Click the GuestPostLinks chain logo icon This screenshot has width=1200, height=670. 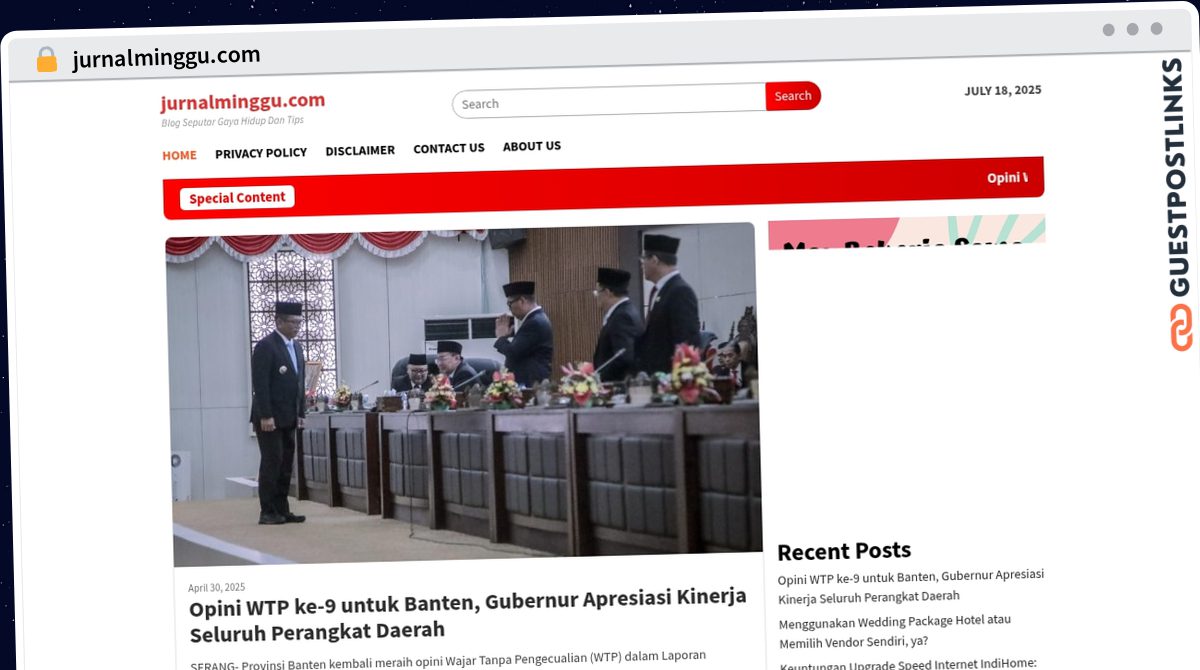pyautogui.click(x=1181, y=327)
